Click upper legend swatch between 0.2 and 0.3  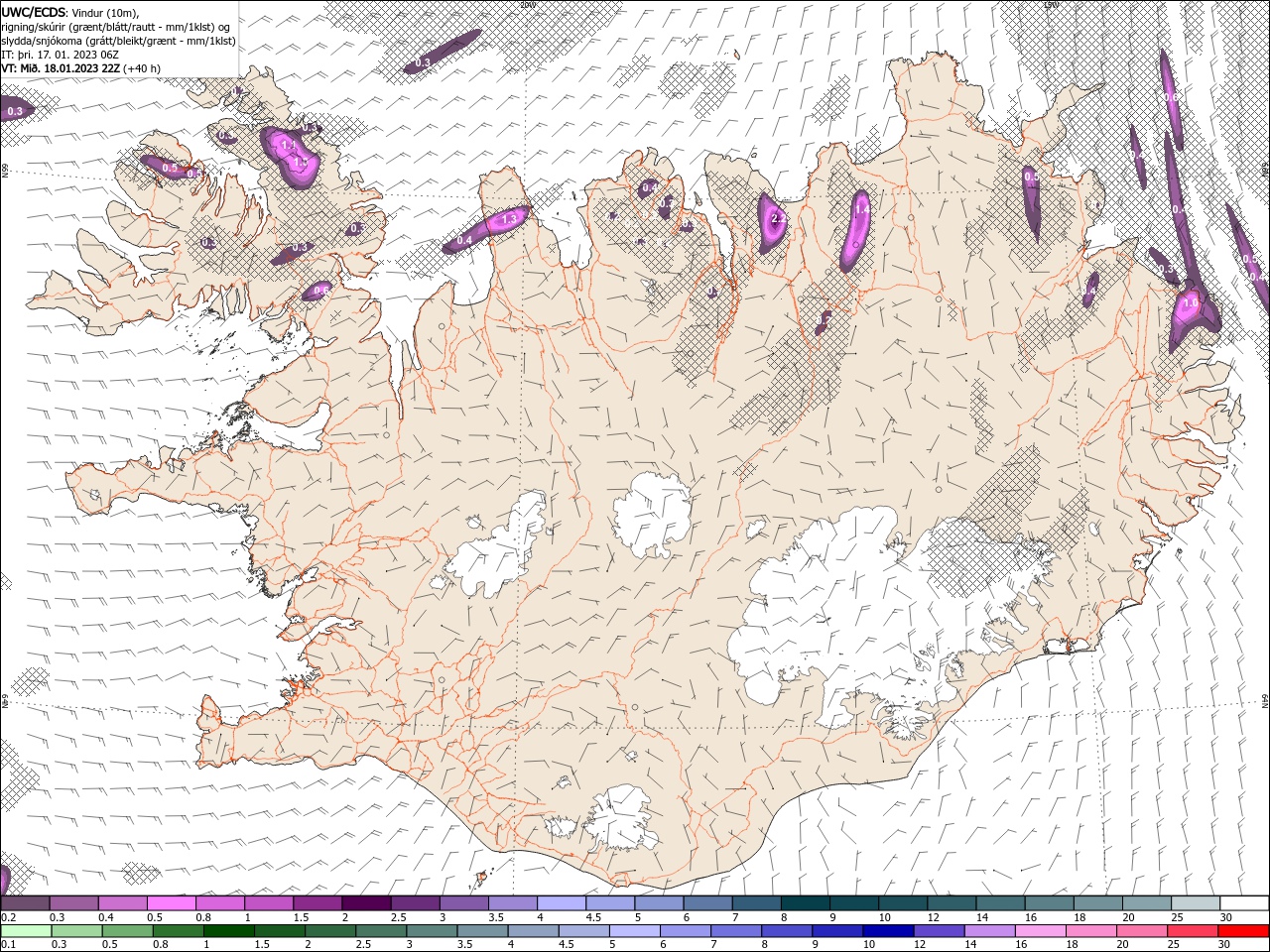tap(25, 903)
